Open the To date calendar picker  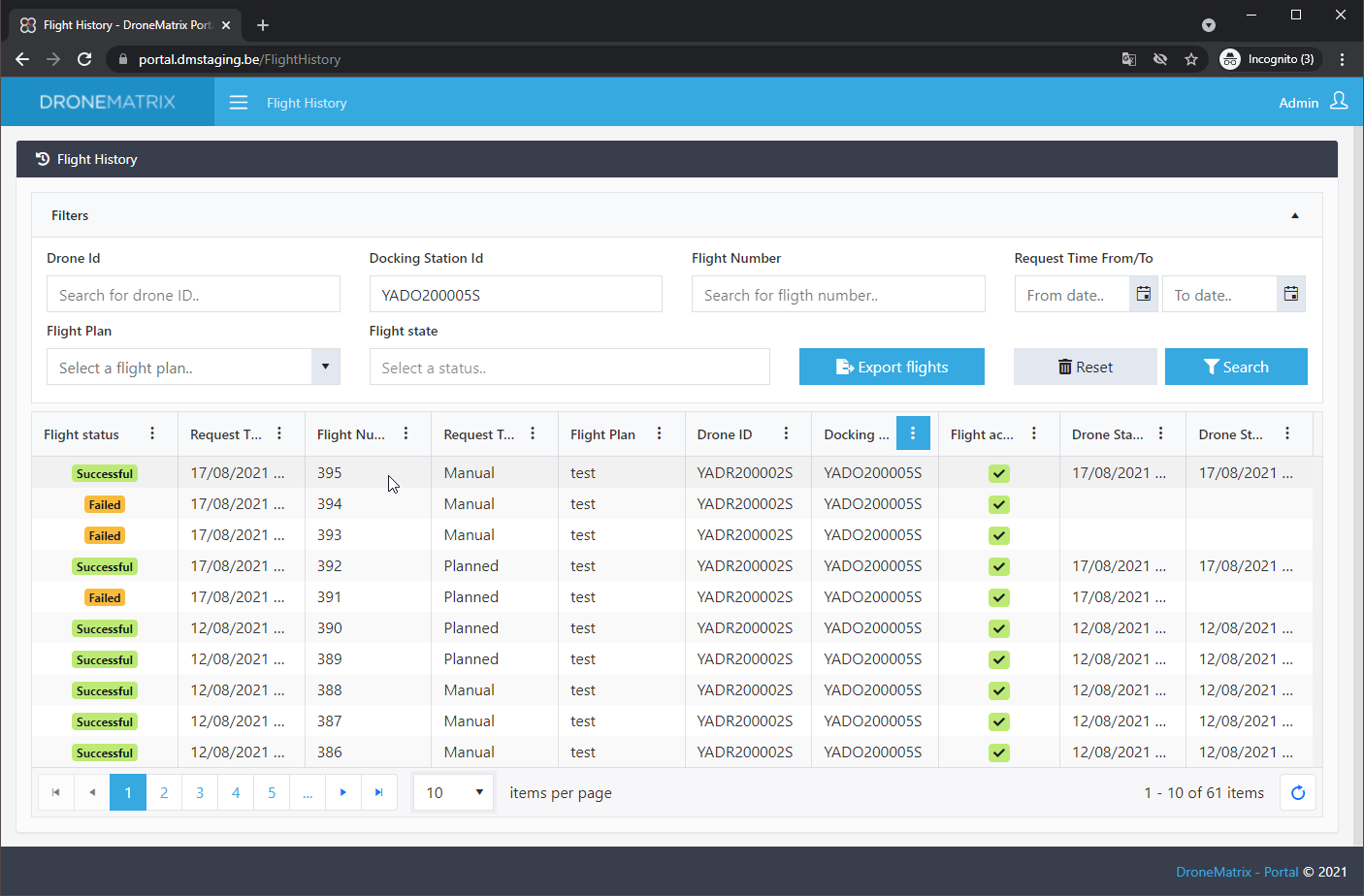tap(1290, 294)
